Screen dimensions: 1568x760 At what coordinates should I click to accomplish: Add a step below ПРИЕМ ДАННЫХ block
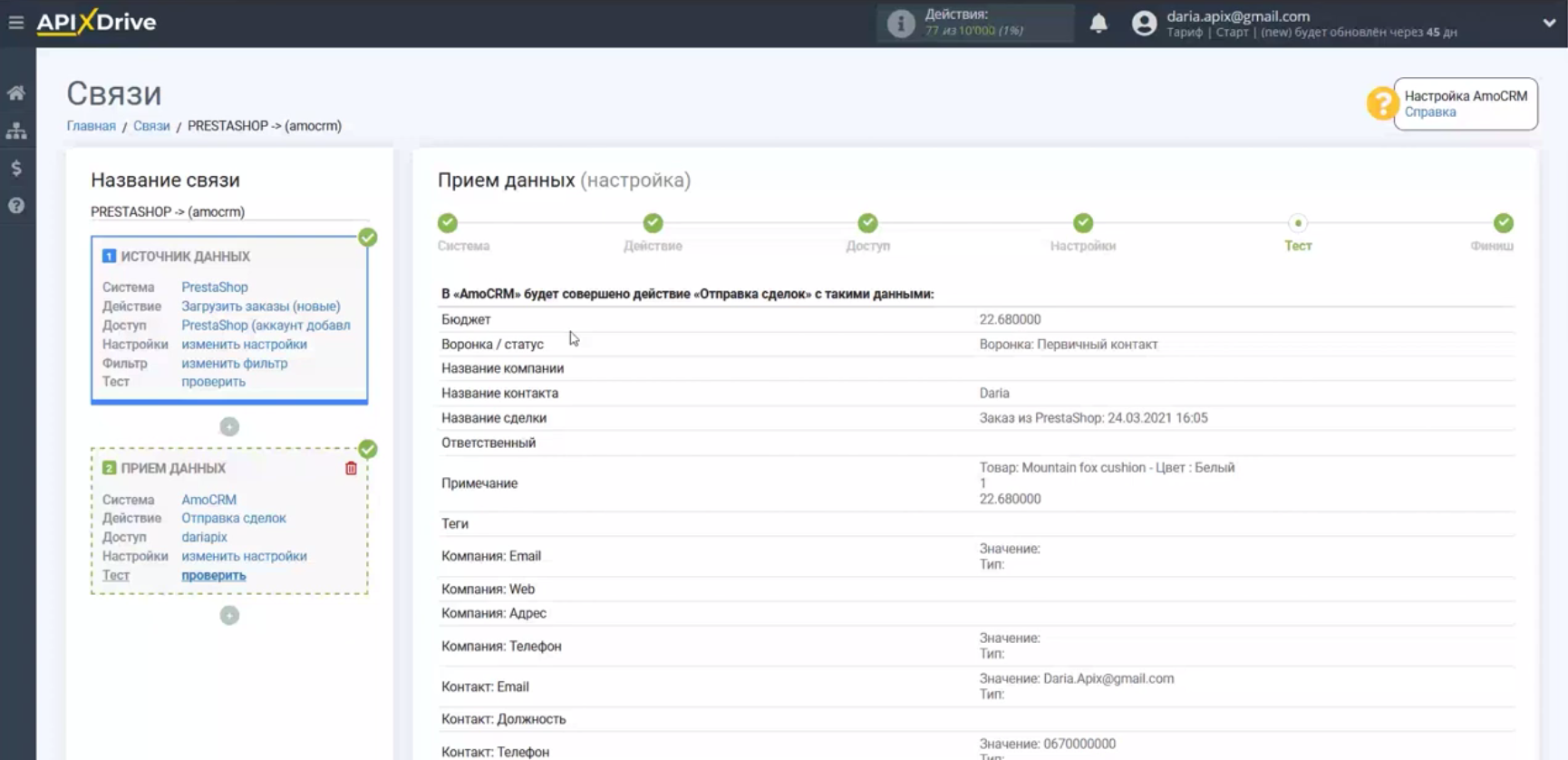click(229, 615)
